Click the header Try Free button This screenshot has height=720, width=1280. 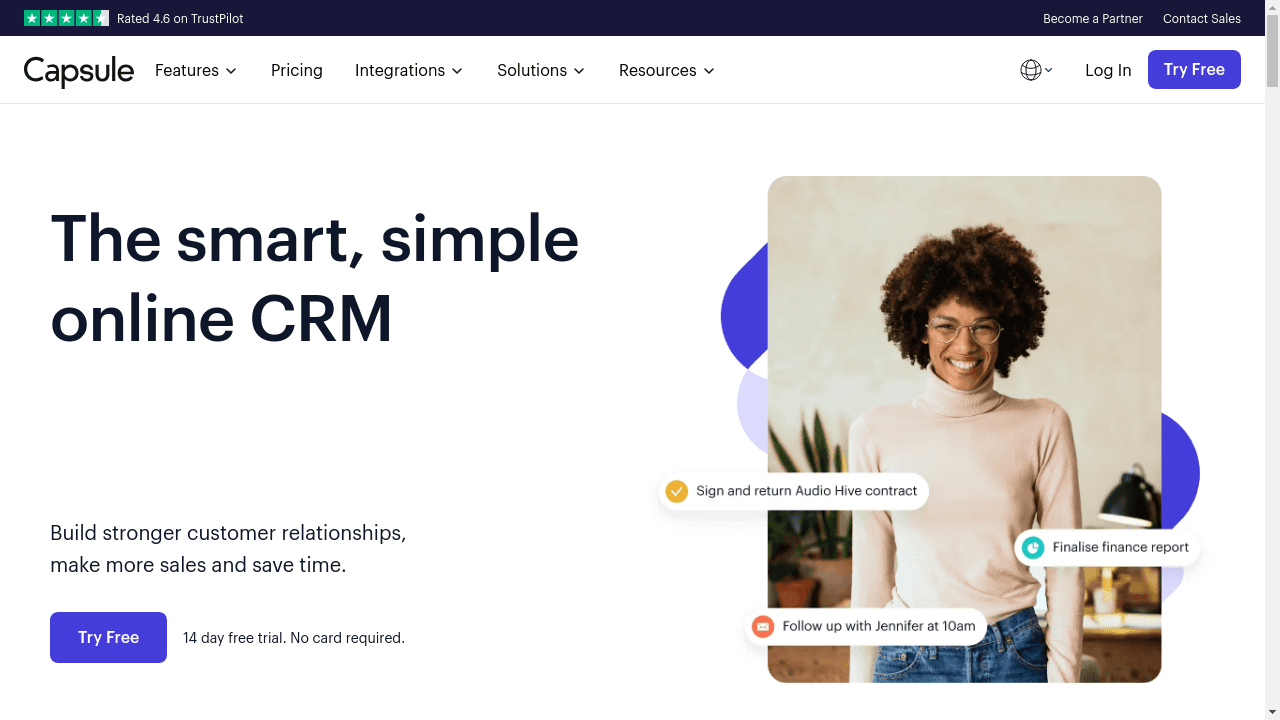pyautogui.click(x=1194, y=69)
